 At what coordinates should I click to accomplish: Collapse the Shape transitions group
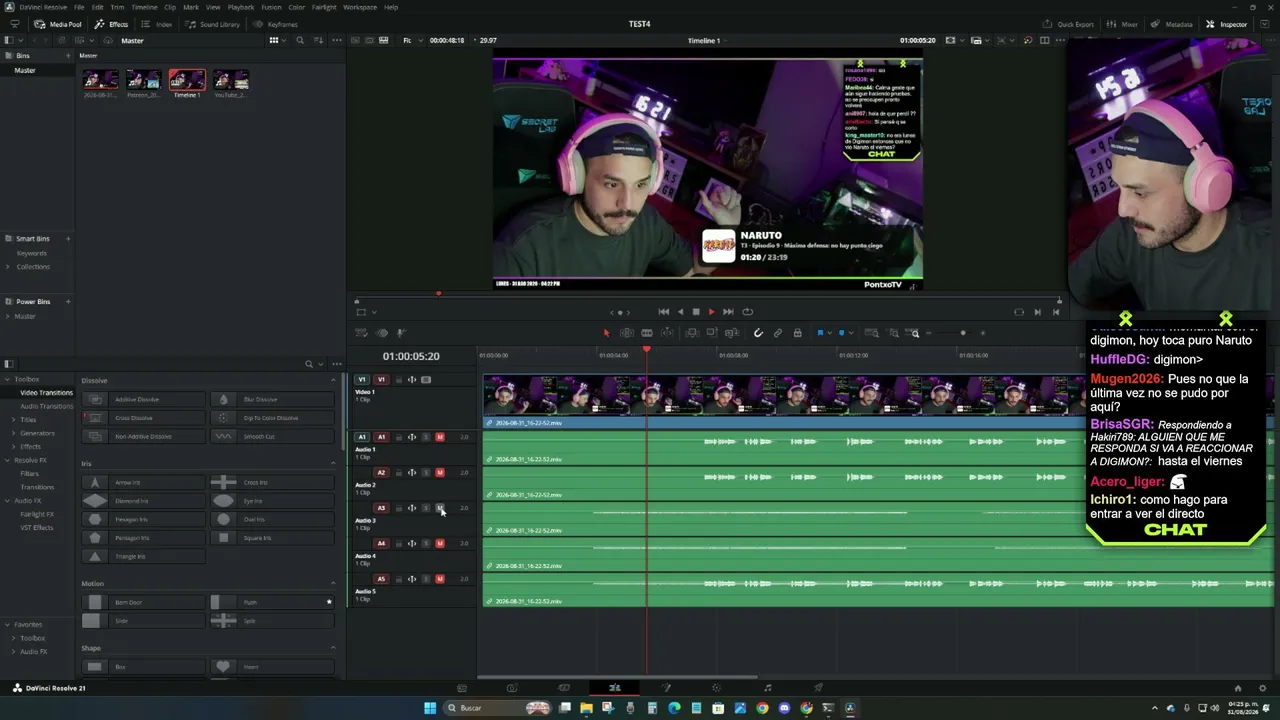(333, 648)
